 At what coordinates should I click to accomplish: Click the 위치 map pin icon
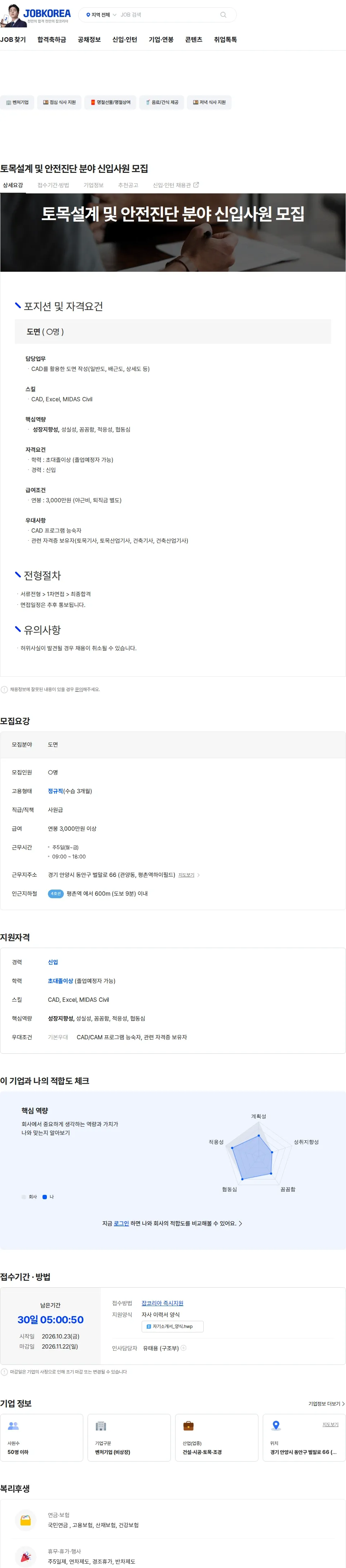276,1425
